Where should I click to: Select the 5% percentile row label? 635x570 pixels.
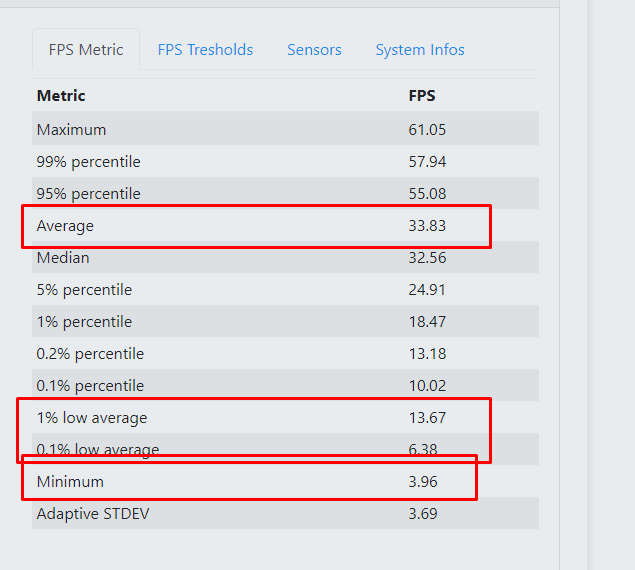coord(84,290)
